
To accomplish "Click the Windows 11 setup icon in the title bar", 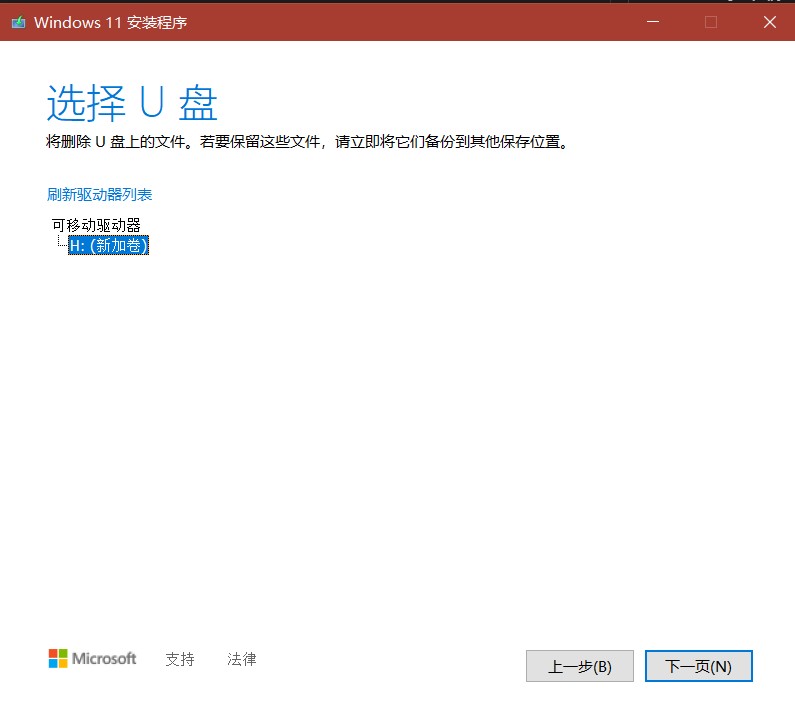I will tap(19, 22).
